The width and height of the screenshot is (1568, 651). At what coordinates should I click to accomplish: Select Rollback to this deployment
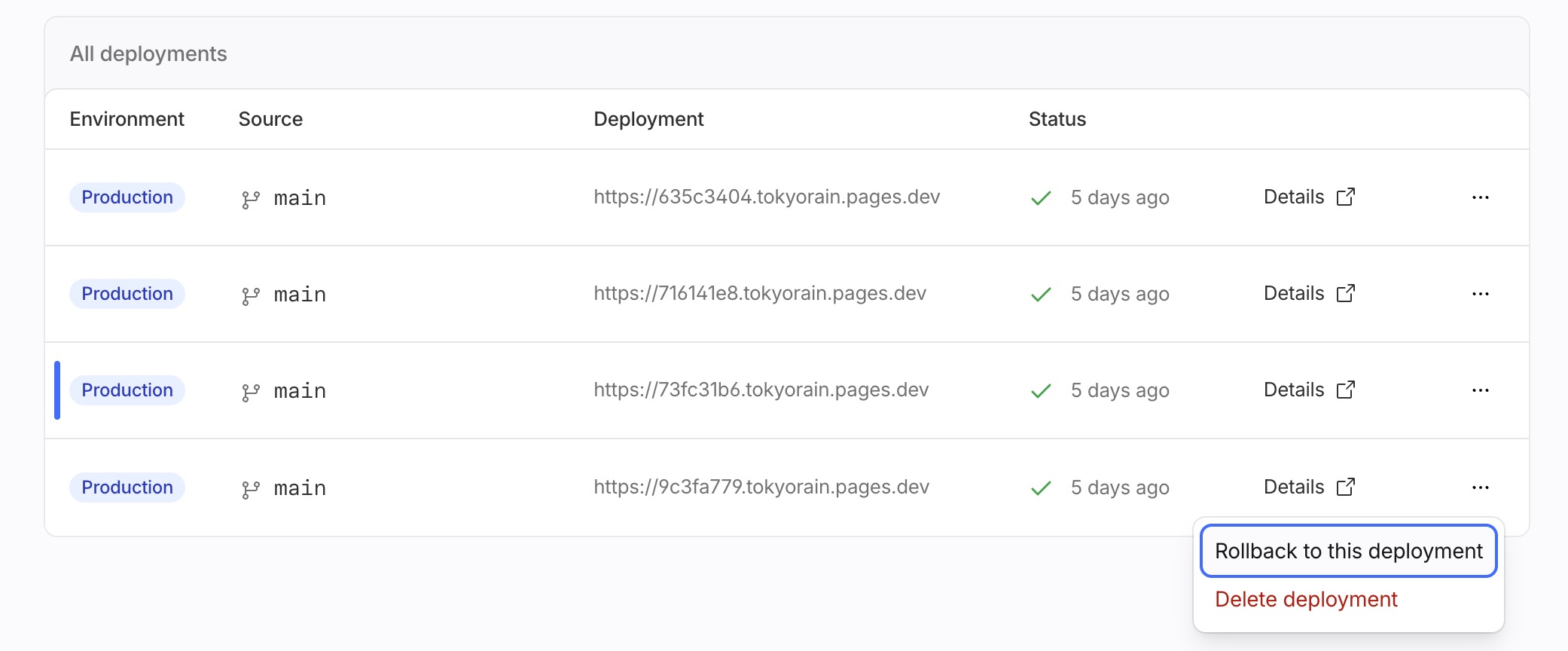(x=1348, y=551)
